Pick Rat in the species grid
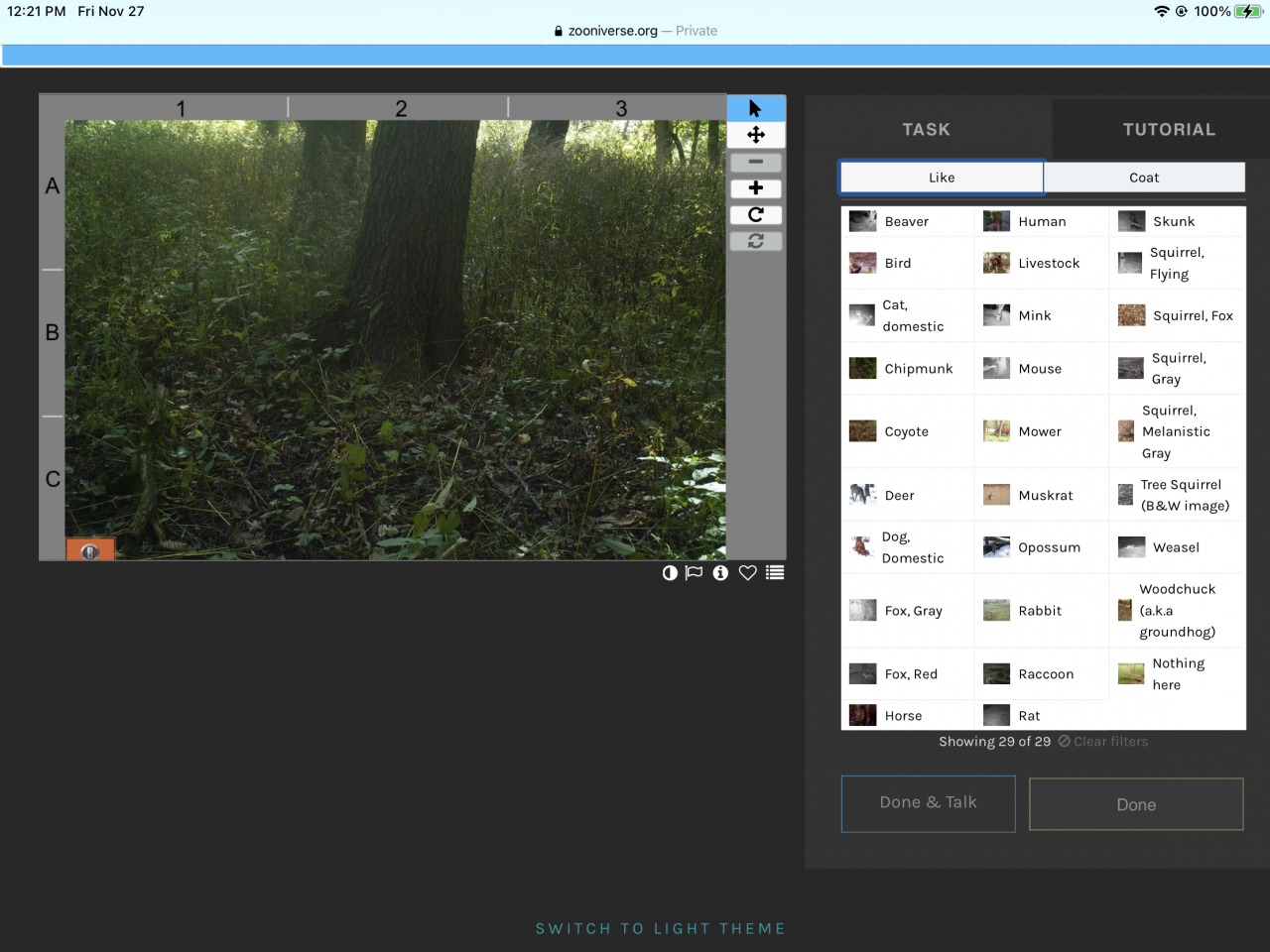Image resolution: width=1270 pixels, height=952 pixels. pos(1042,715)
